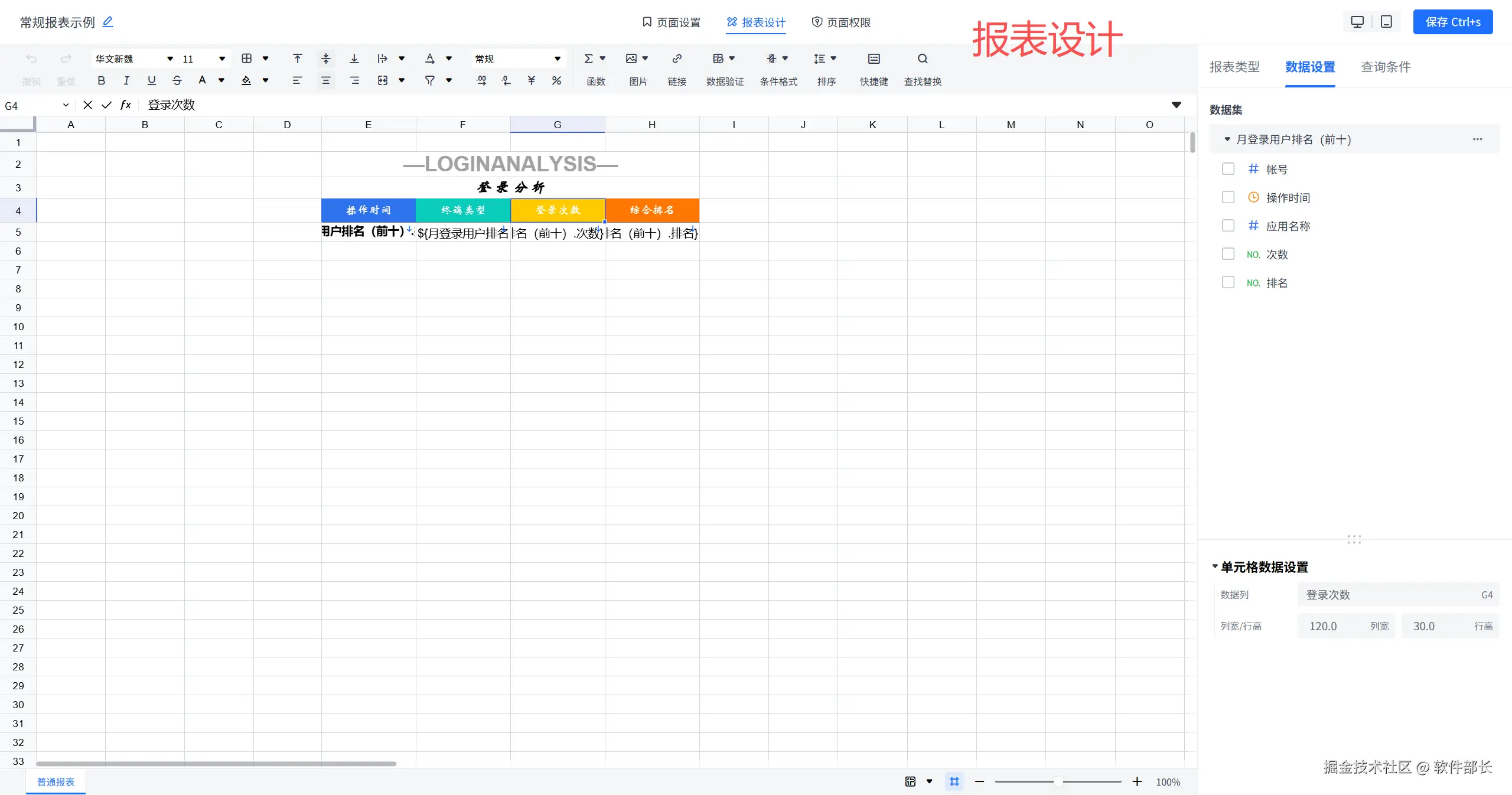The image size is (1512, 795).
Task: Open the hyperlink (链接) tool
Action: tap(677, 58)
